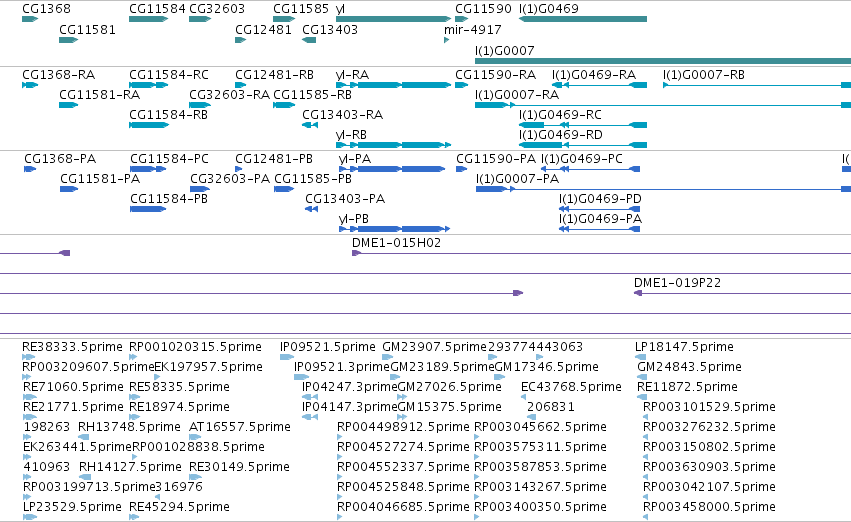Screen dimensions: 851x522
Task: Select protein l(1)G0469-PD
Action: click(x=600, y=209)
